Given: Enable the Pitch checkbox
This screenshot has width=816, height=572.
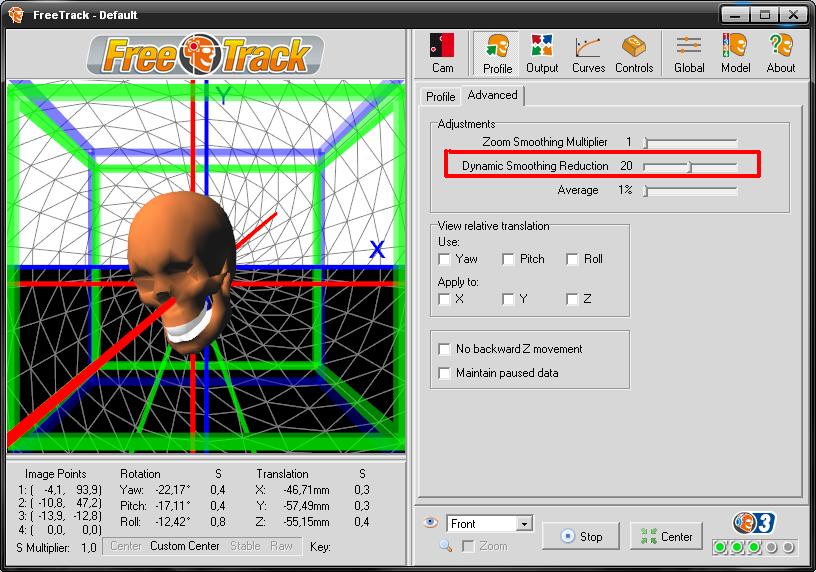Looking at the screenshot, I should (x=508, y=259).
